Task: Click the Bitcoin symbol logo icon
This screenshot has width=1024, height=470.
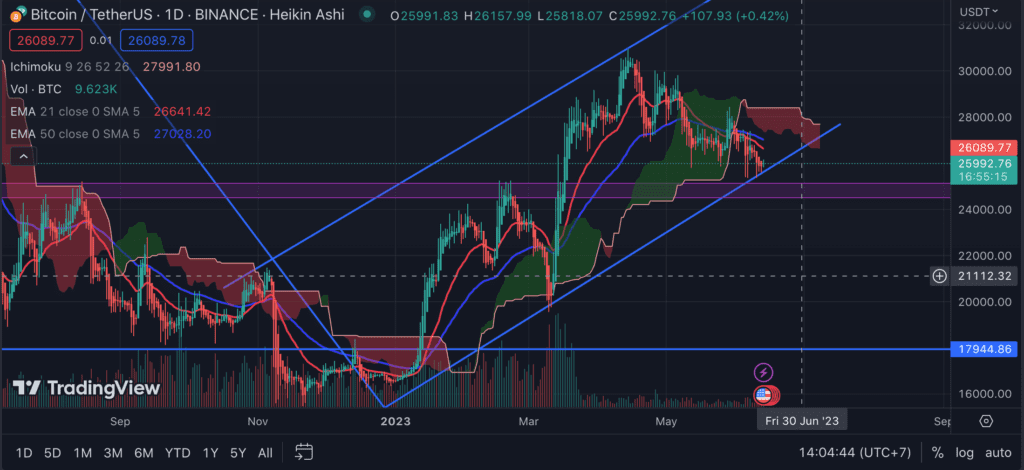Action: [18, 14]
